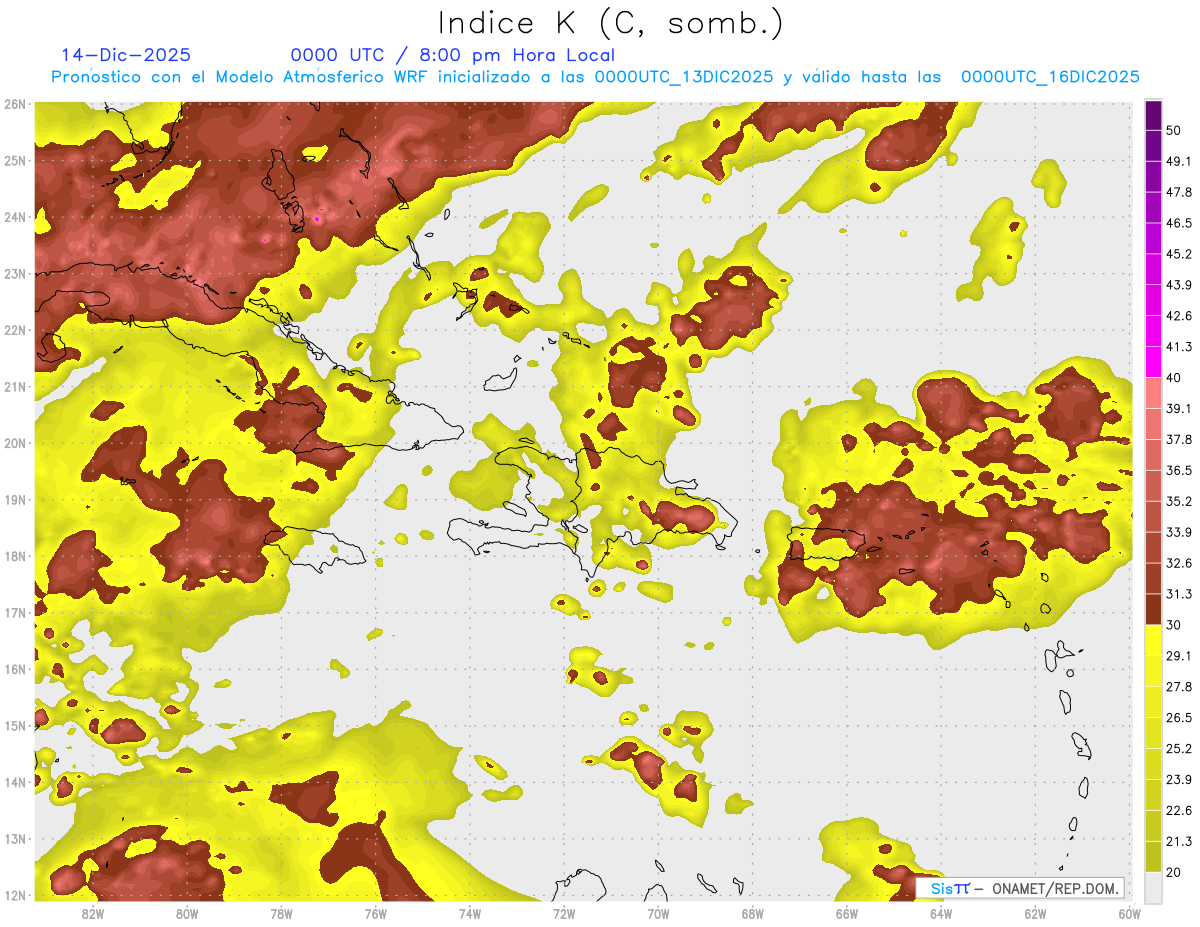This screenshot has height=927, width=1200.
Task: Click the '41.3' colorbar value
Action: [x=1179, y=348]
